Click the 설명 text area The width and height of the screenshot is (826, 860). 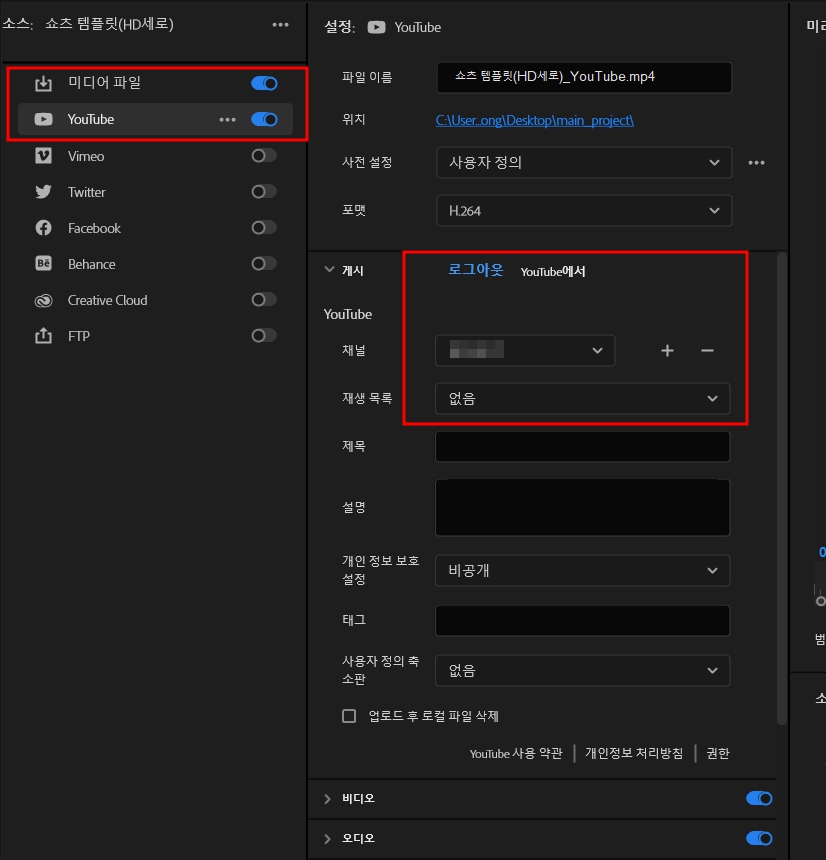coord(582,507)
